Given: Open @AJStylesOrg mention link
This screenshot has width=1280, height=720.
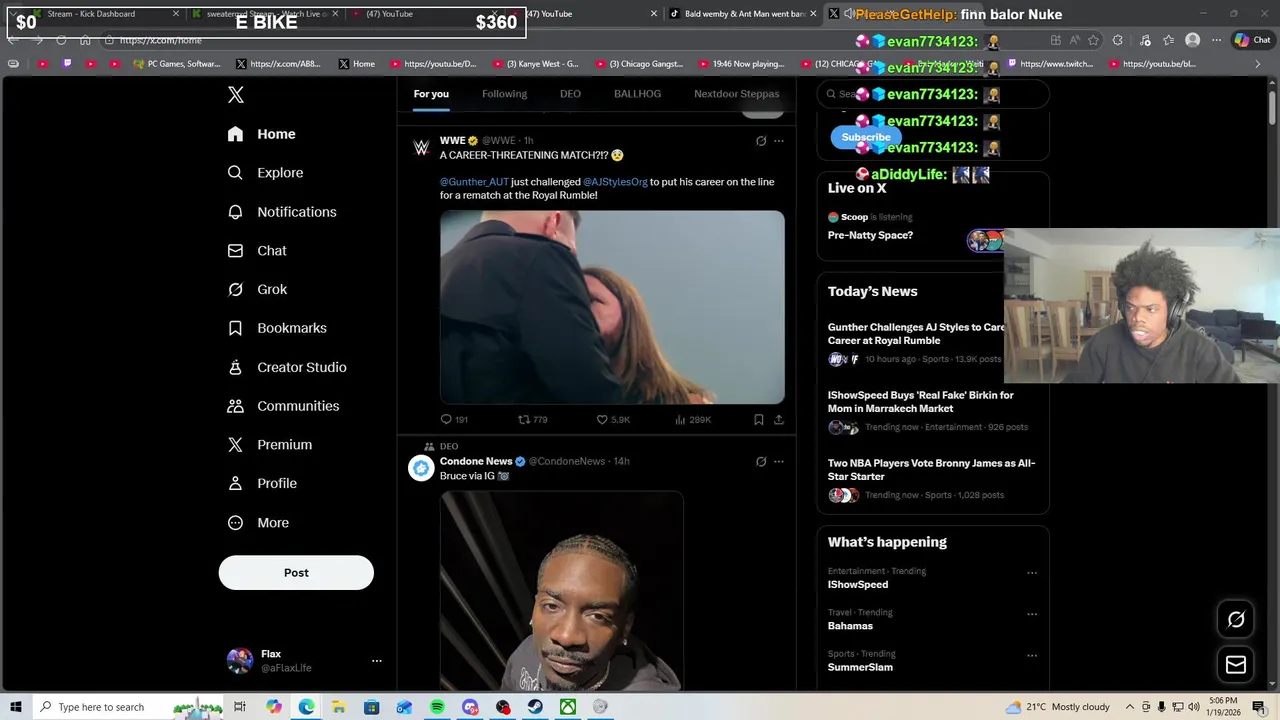Looking at the screenshot, I should [x=615, y=182].
